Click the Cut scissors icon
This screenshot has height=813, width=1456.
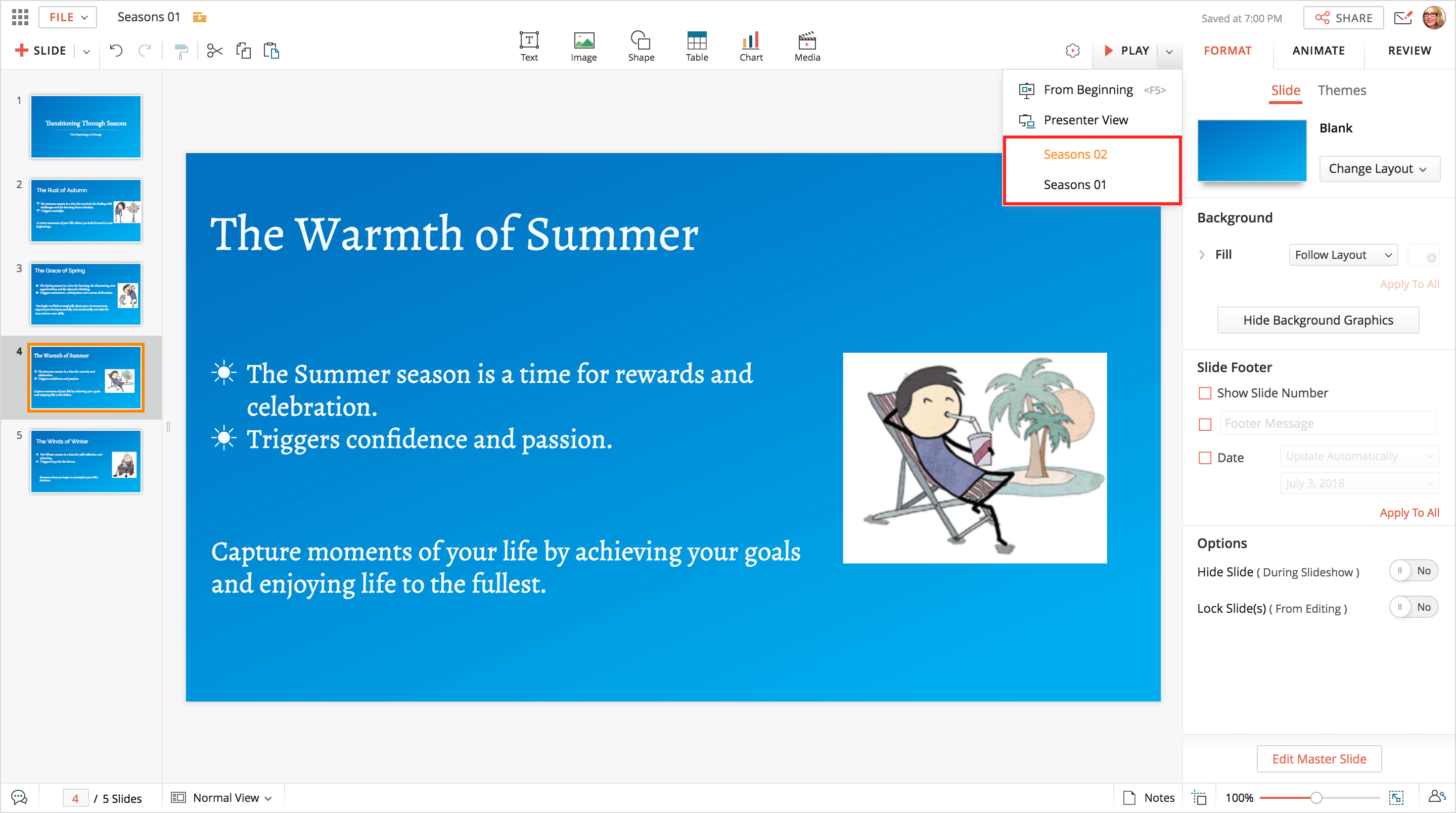click(215, 51)
